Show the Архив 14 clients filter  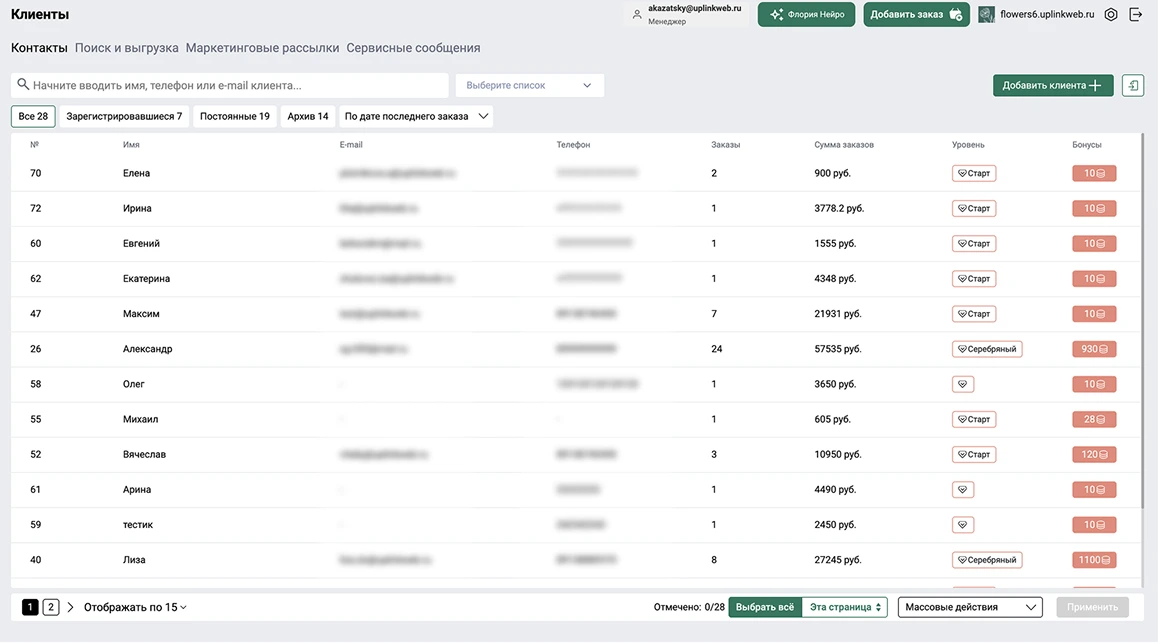point(307,117)
